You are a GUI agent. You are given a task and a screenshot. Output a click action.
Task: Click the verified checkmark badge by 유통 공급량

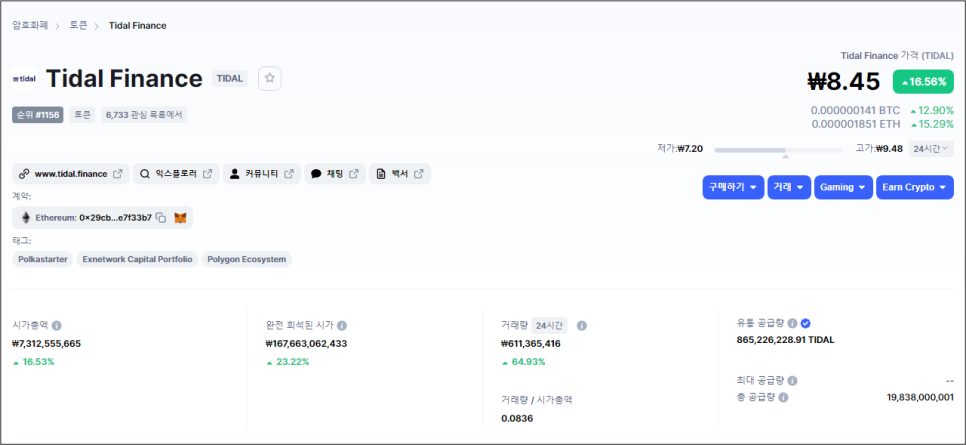[805, 323]
